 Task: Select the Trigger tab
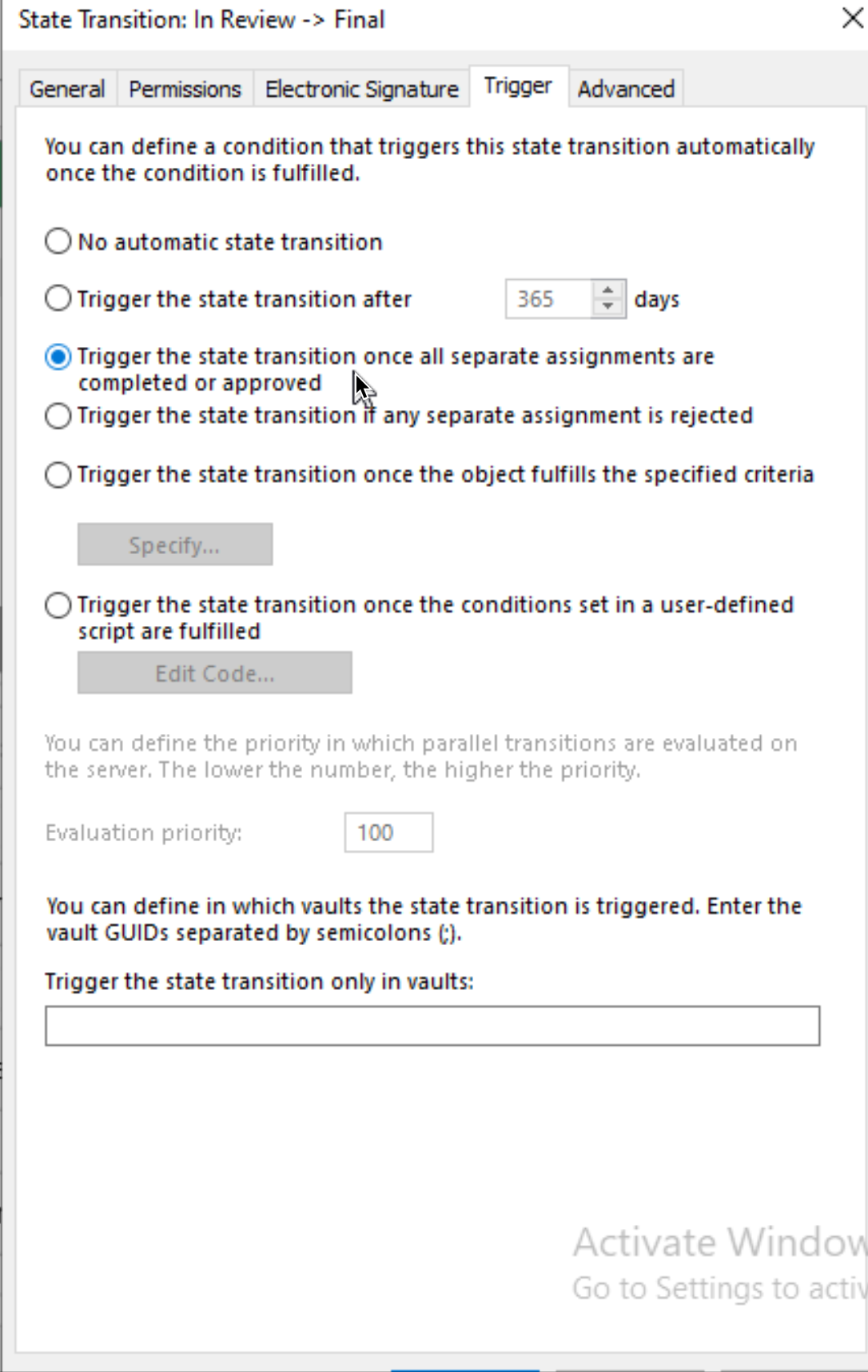click(x=518, y=86)
